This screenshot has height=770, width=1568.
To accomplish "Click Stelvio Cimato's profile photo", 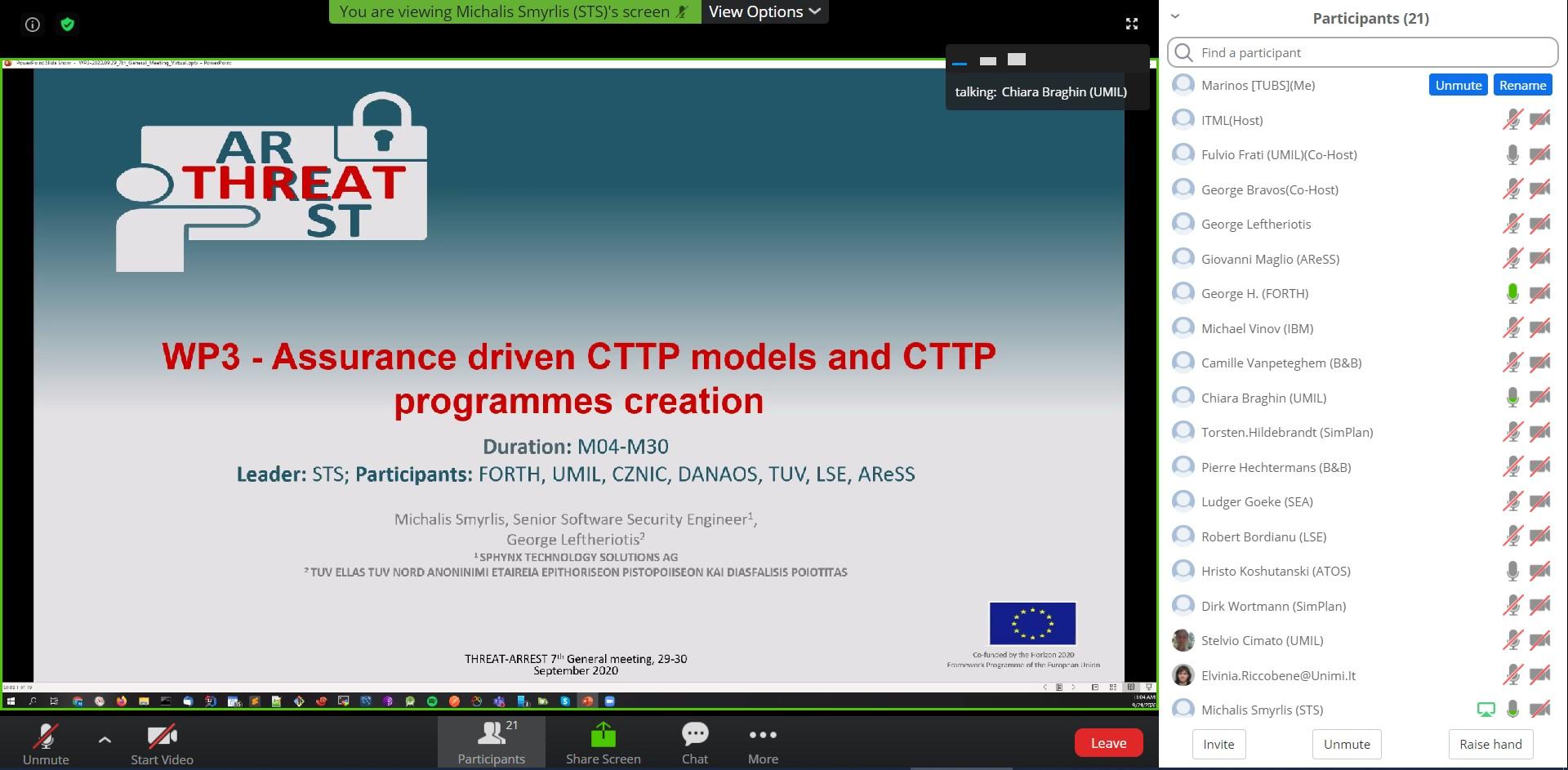I will pos(1183,640).
